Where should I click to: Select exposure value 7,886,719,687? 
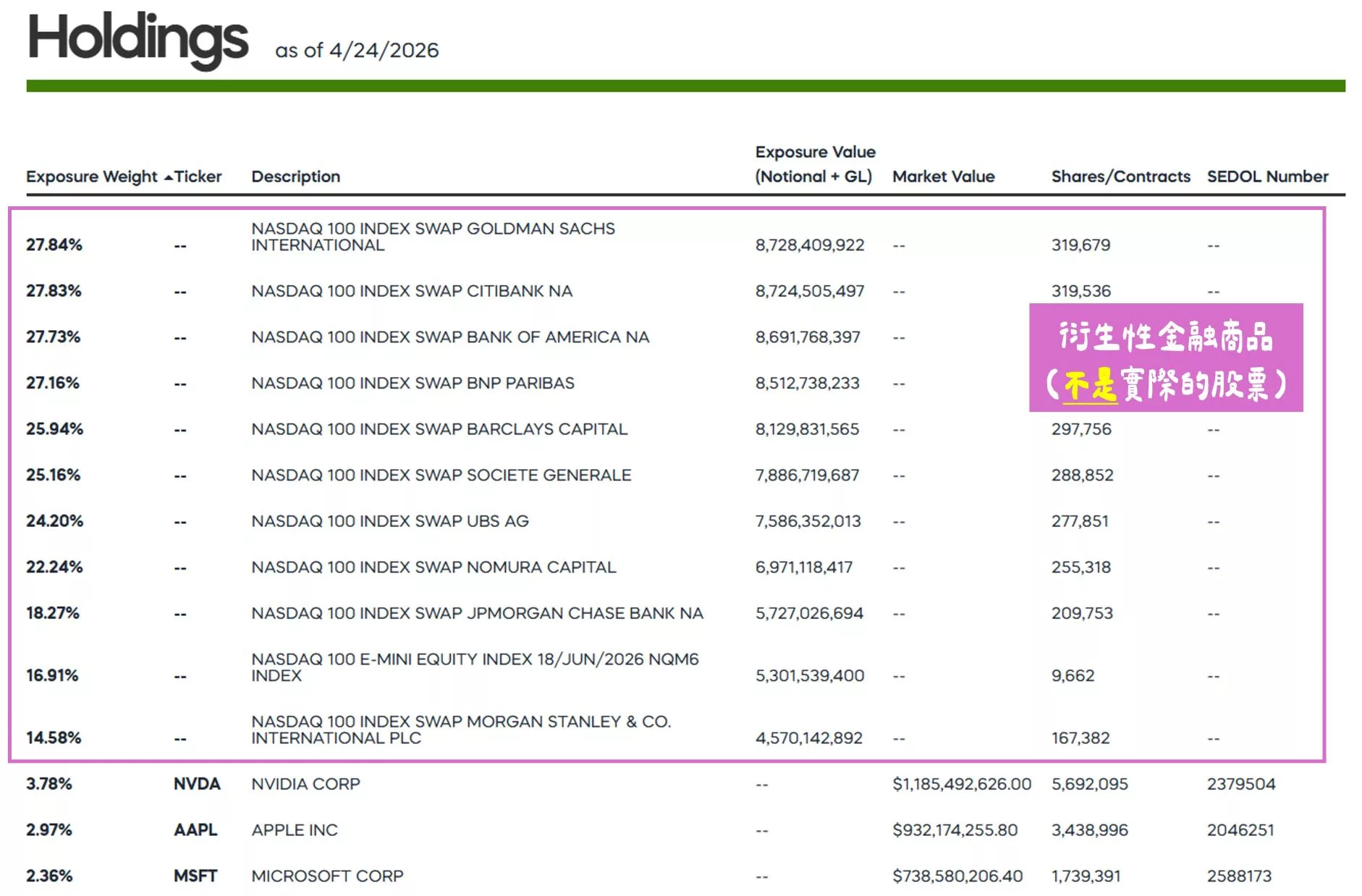click(807, 475)
